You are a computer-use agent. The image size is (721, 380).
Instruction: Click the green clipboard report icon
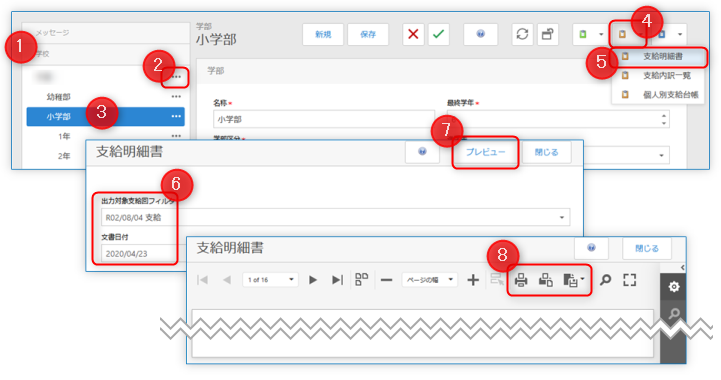pos(583,35)
